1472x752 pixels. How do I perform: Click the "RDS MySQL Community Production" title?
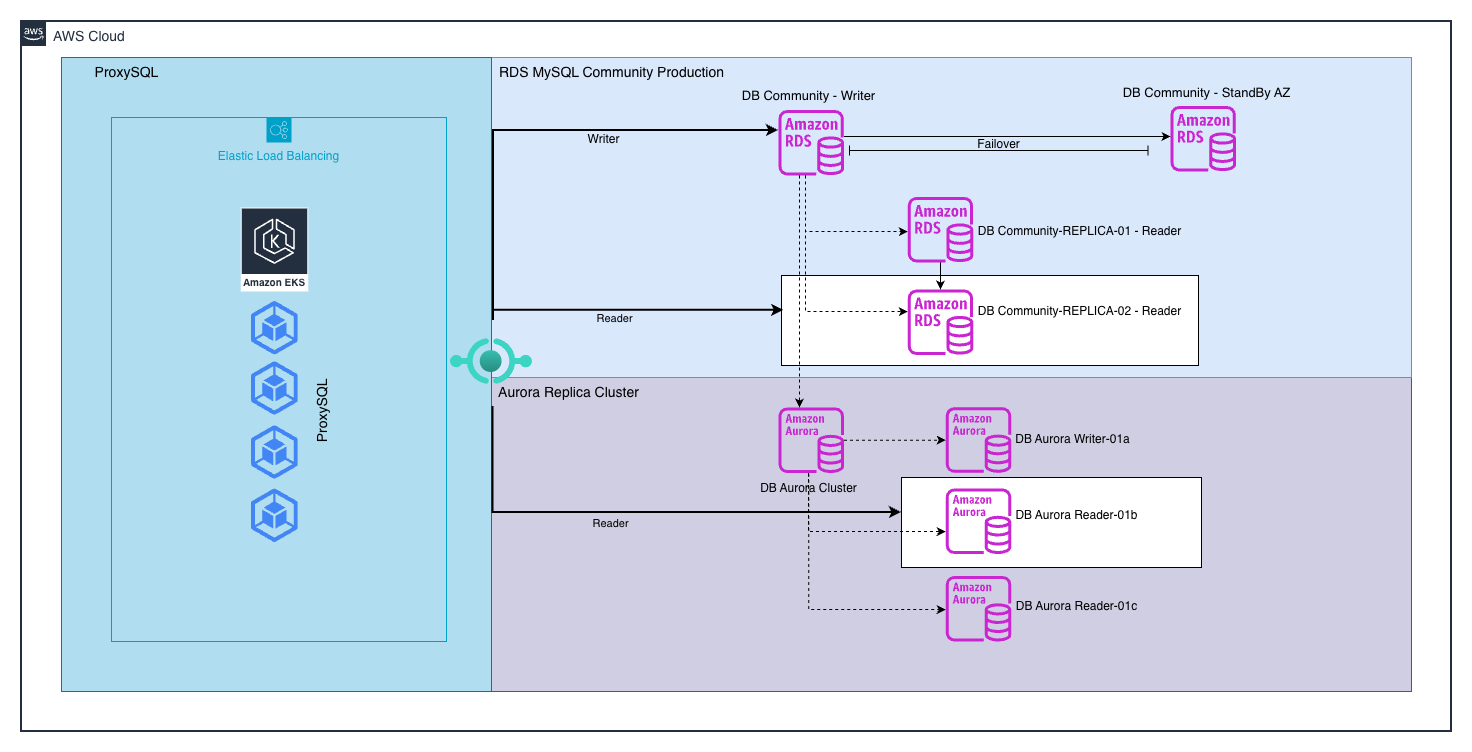(x=611, y=72)
